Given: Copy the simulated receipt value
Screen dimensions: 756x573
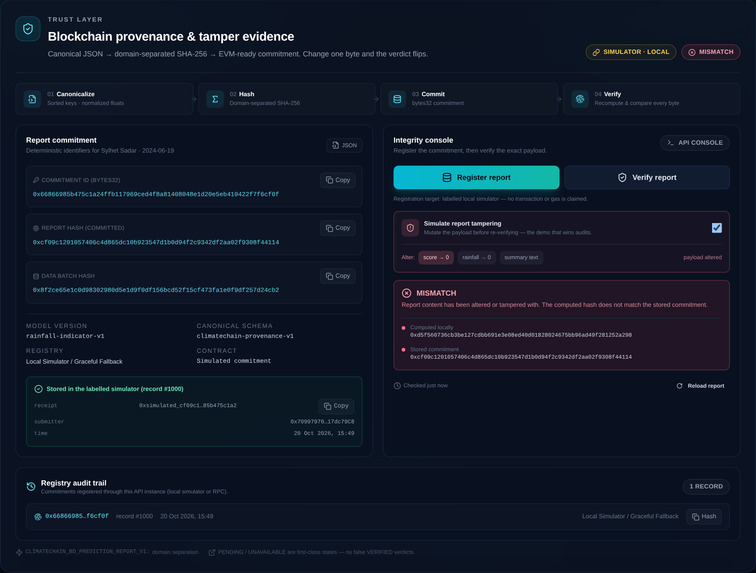Looking at the screenshot, I should point(336,406).
